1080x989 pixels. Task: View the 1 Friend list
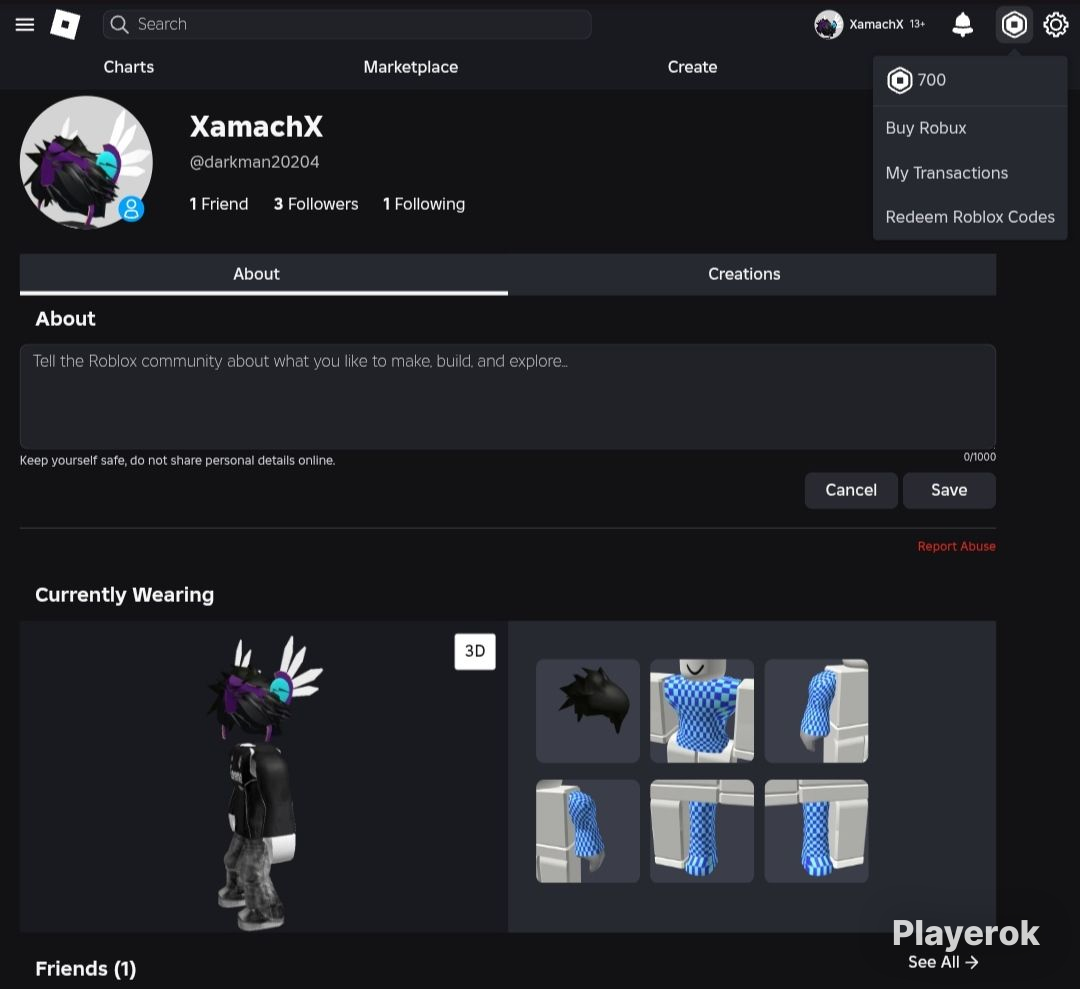(x=219, y=204)
